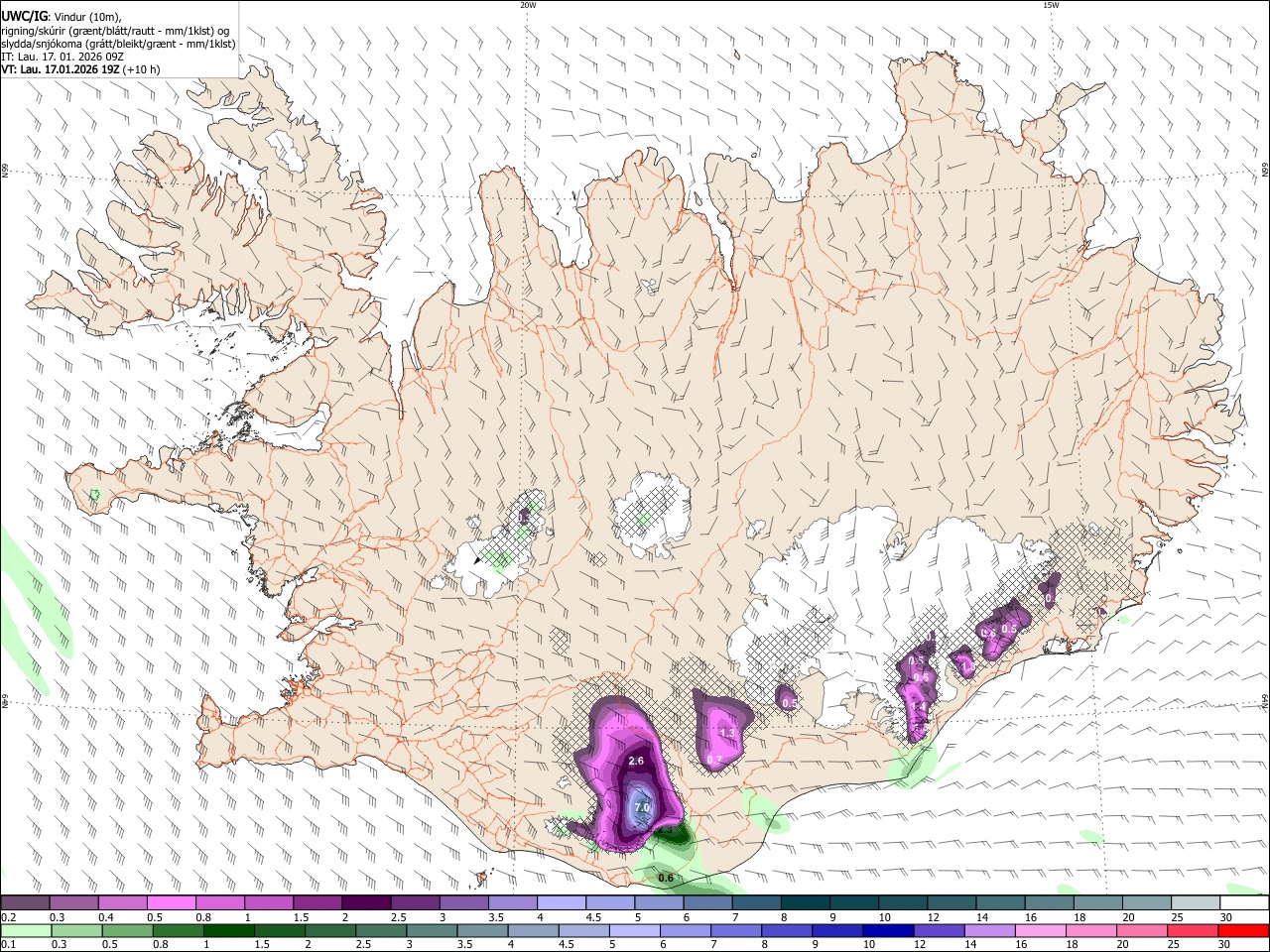Select bottom-row blue swatch between 7 and 8
Image resolution: width=1270 pixels, height=952 pixels.
(736, 930)
